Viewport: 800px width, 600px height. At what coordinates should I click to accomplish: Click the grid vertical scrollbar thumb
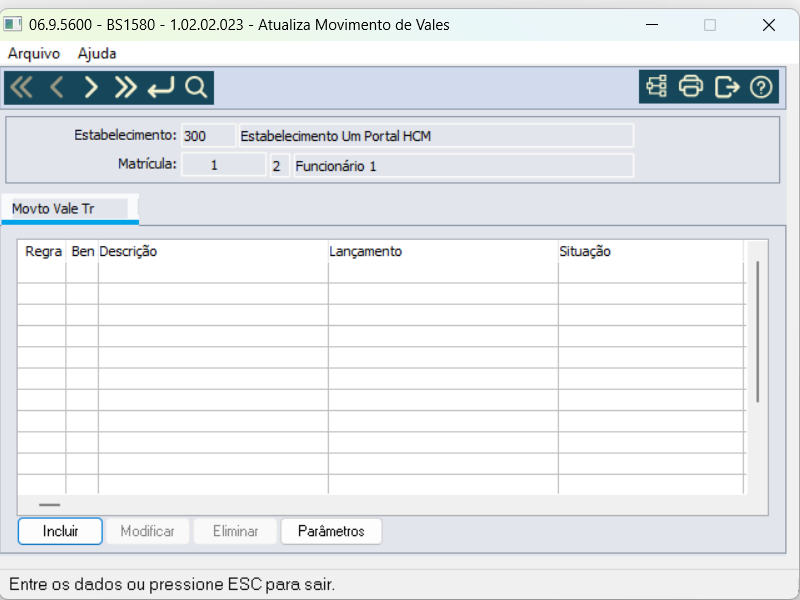pos(758,332)
